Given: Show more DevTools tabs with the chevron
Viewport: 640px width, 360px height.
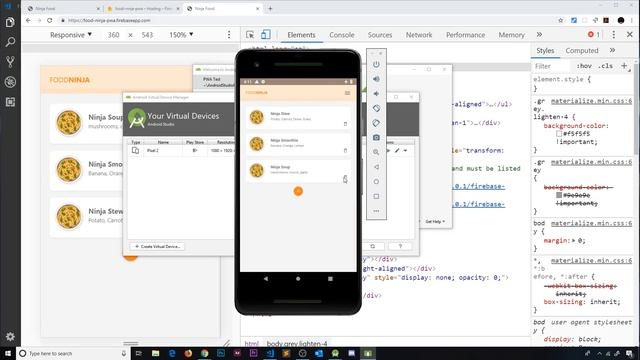Looking at the screenshot, I should click(539, 35).
